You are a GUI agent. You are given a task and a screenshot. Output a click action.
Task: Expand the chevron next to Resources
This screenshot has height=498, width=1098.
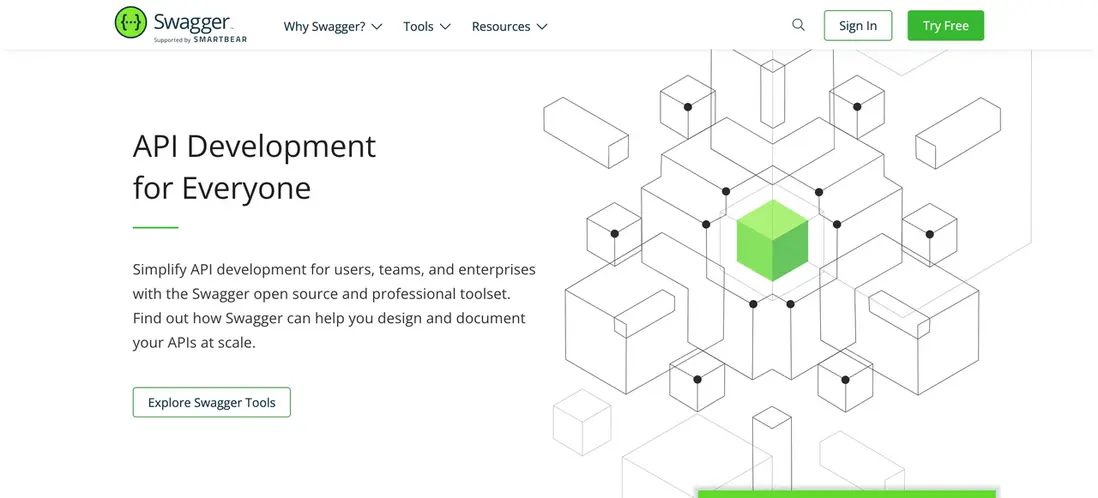pos(541,27)
